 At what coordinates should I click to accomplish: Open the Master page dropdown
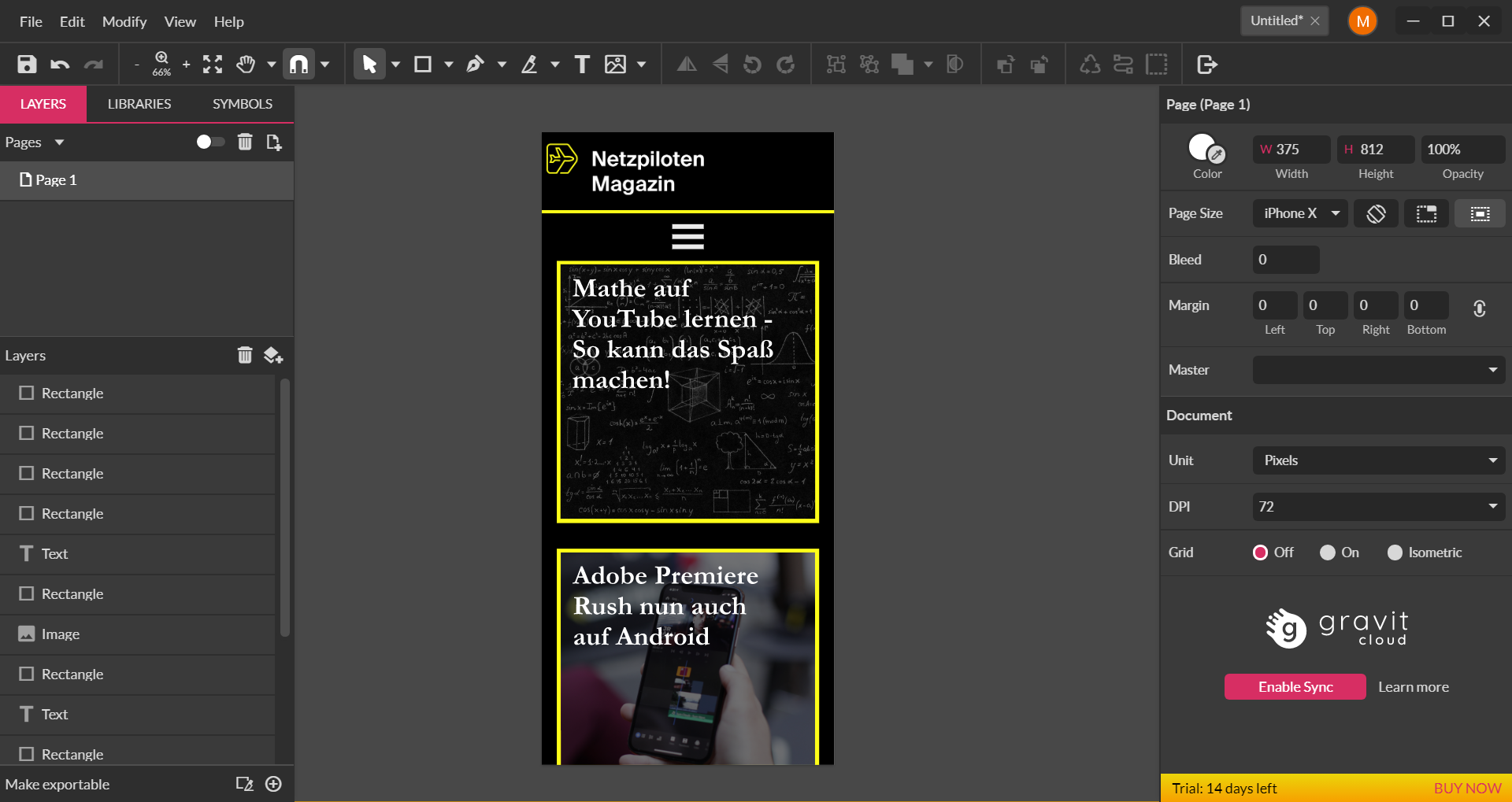coord(1379,370)
